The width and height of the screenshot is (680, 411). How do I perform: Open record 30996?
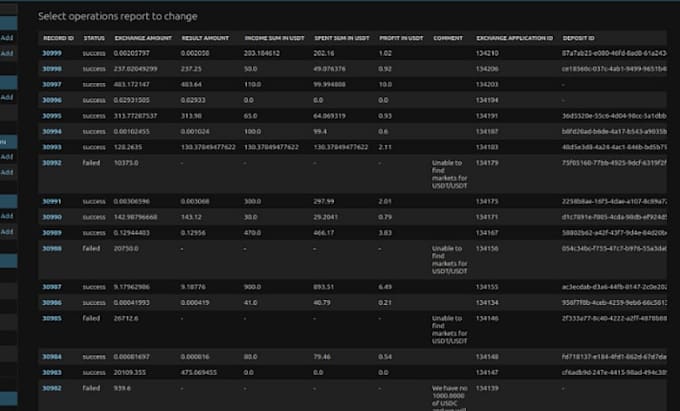52,100
